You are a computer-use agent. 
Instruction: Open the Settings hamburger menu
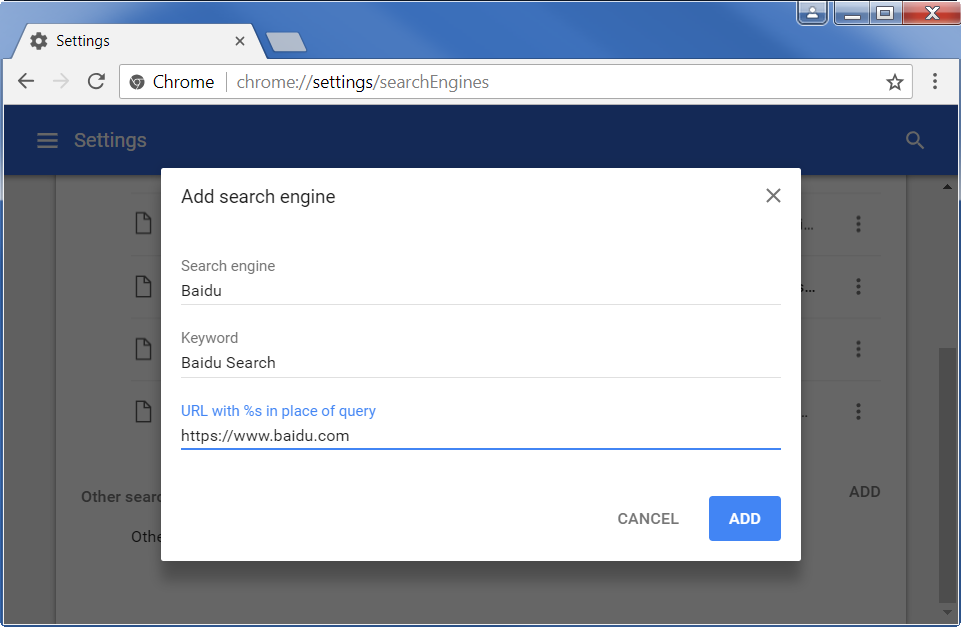click(x=47, y=141)
